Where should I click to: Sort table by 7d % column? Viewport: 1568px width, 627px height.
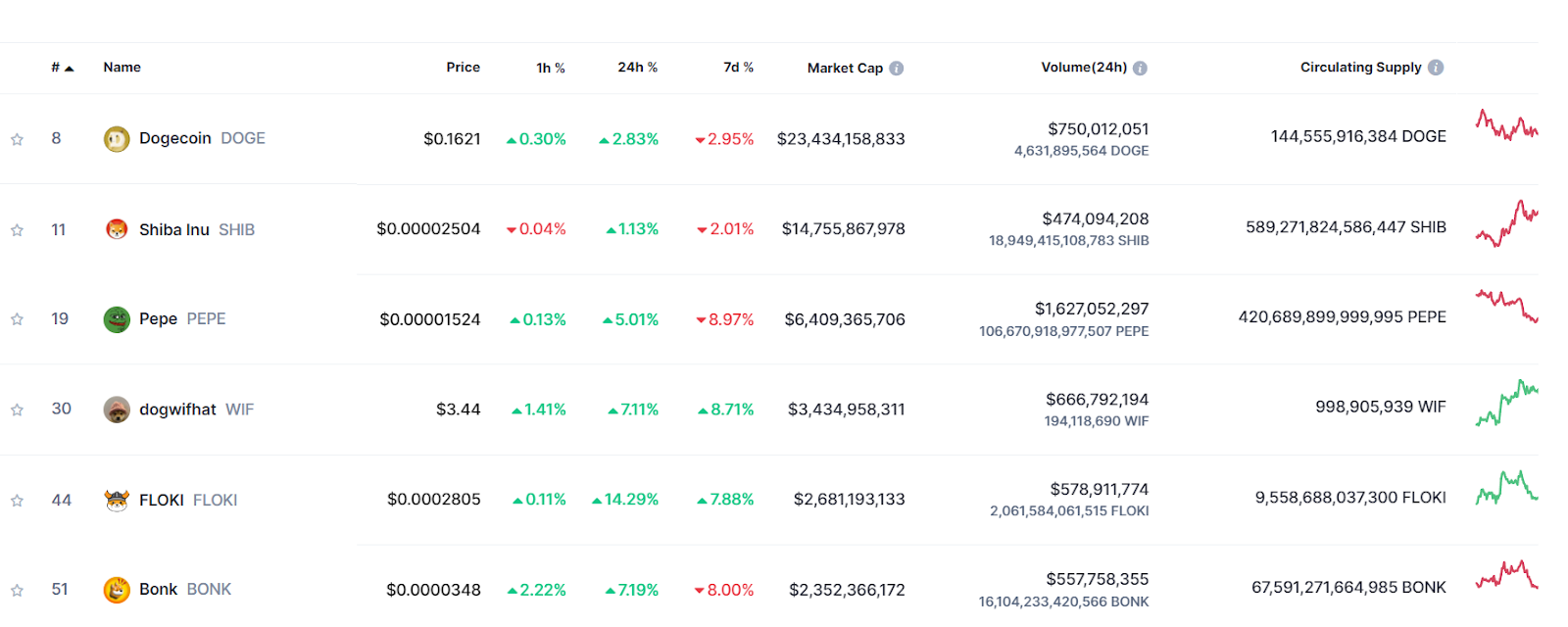[x=738, y=68]
